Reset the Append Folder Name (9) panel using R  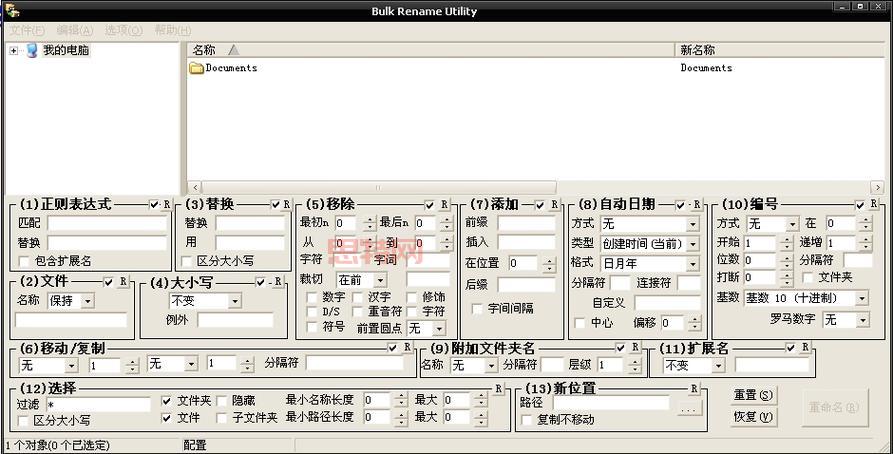tap(635, 347)
